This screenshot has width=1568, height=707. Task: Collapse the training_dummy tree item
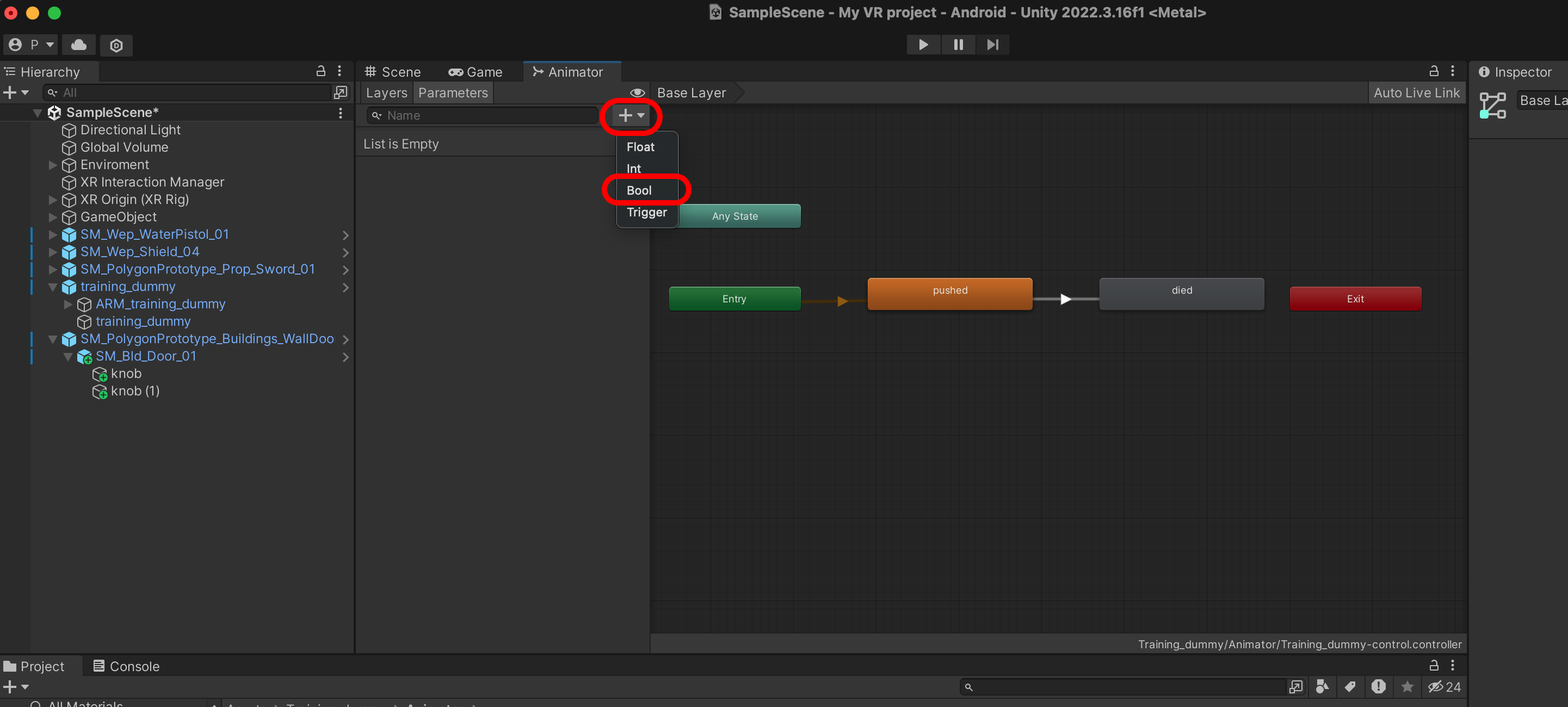pyautogui.click(x=53, y=287)
